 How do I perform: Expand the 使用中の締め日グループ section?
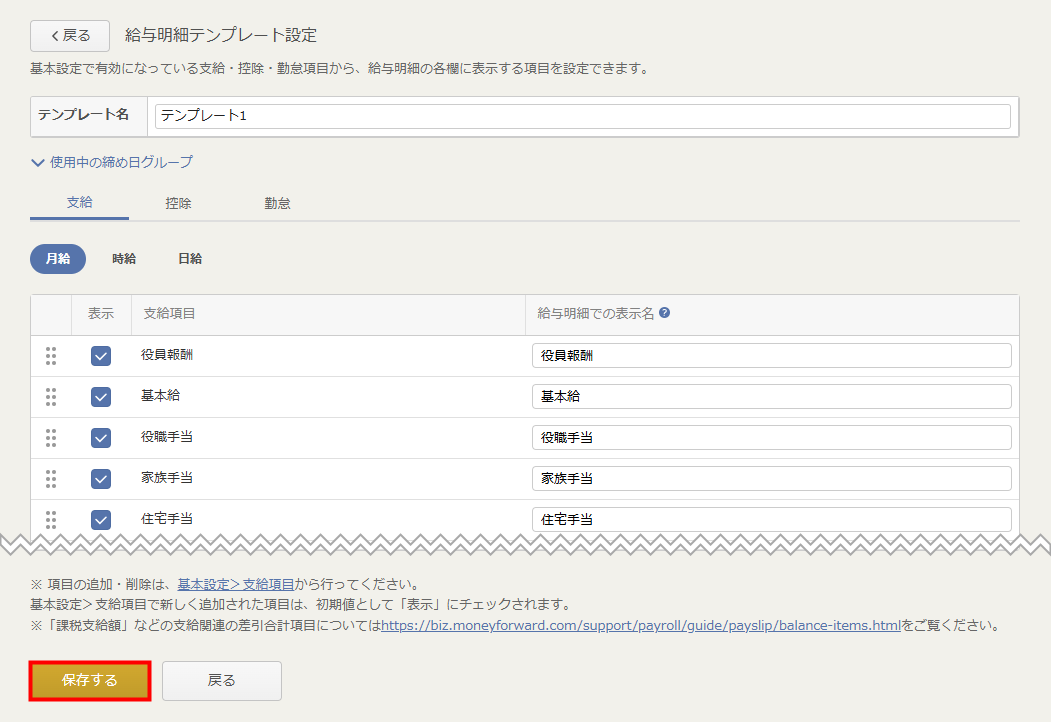point(112,162)
